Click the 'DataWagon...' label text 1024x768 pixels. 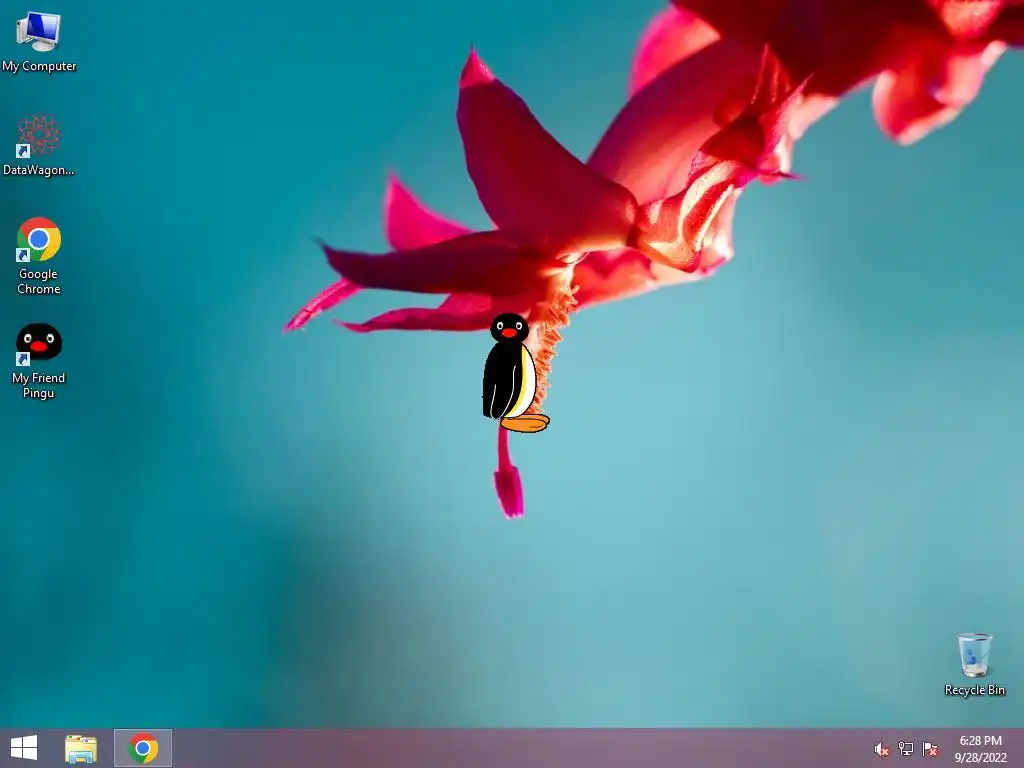39,170
